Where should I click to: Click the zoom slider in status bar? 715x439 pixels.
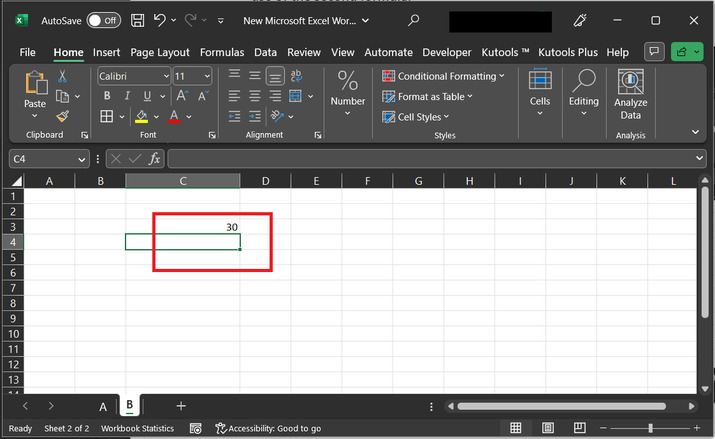point(650,428)
